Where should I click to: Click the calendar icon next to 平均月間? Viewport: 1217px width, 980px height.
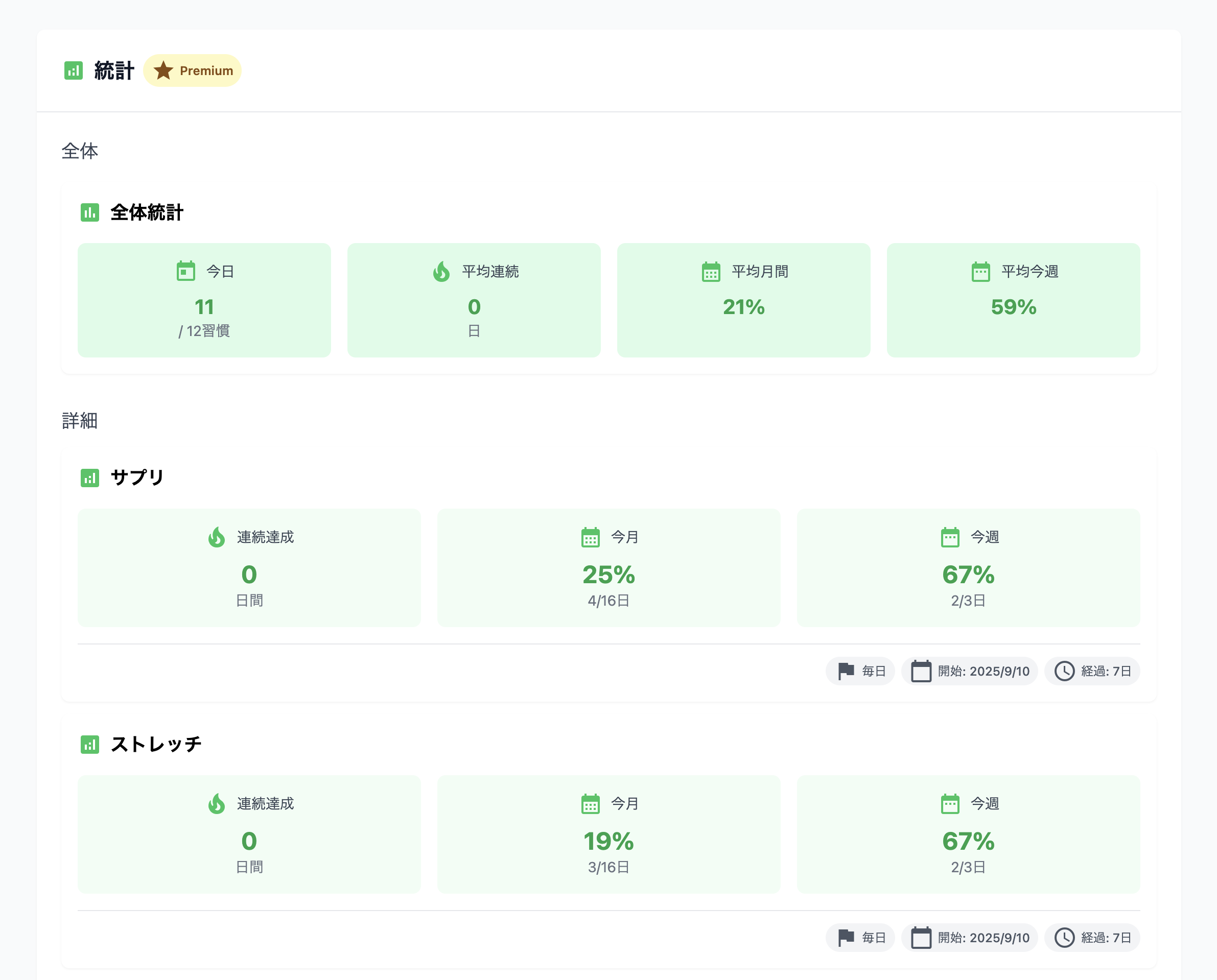coord(711,272)
